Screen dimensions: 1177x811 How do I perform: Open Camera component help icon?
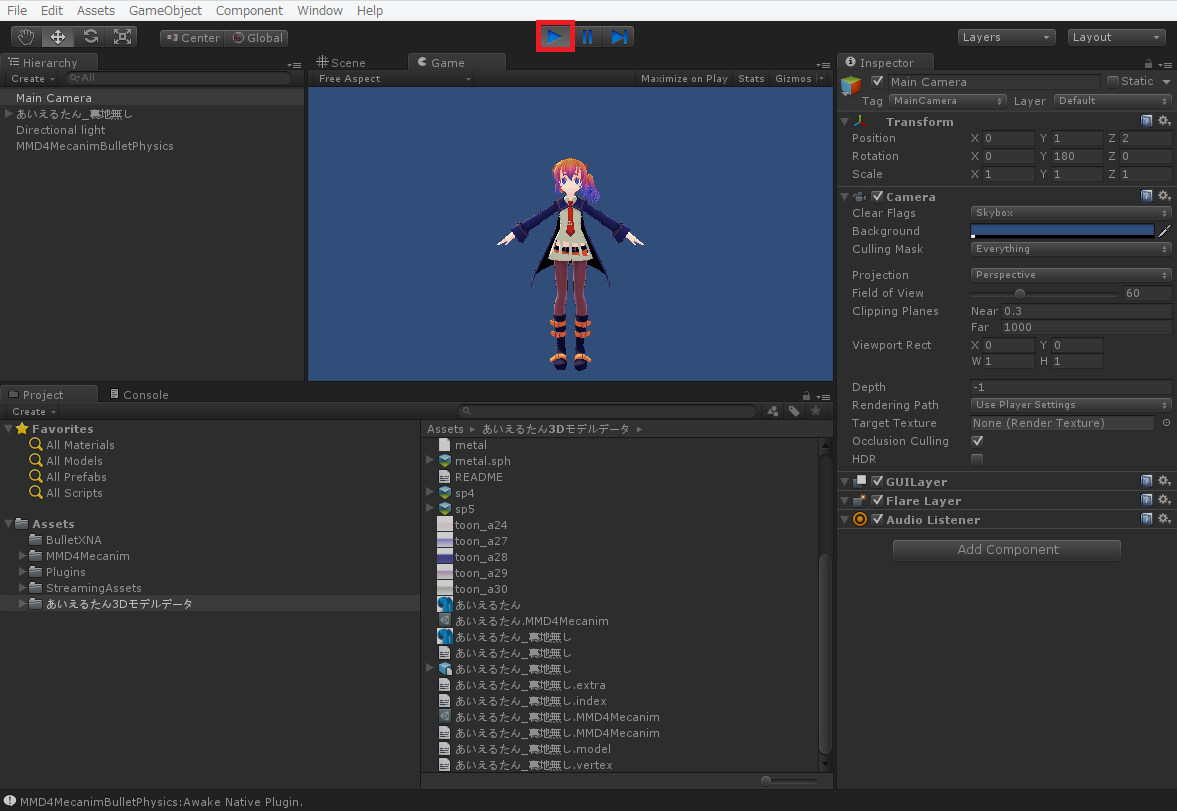pyautogui.click(x=1146, y=196)
